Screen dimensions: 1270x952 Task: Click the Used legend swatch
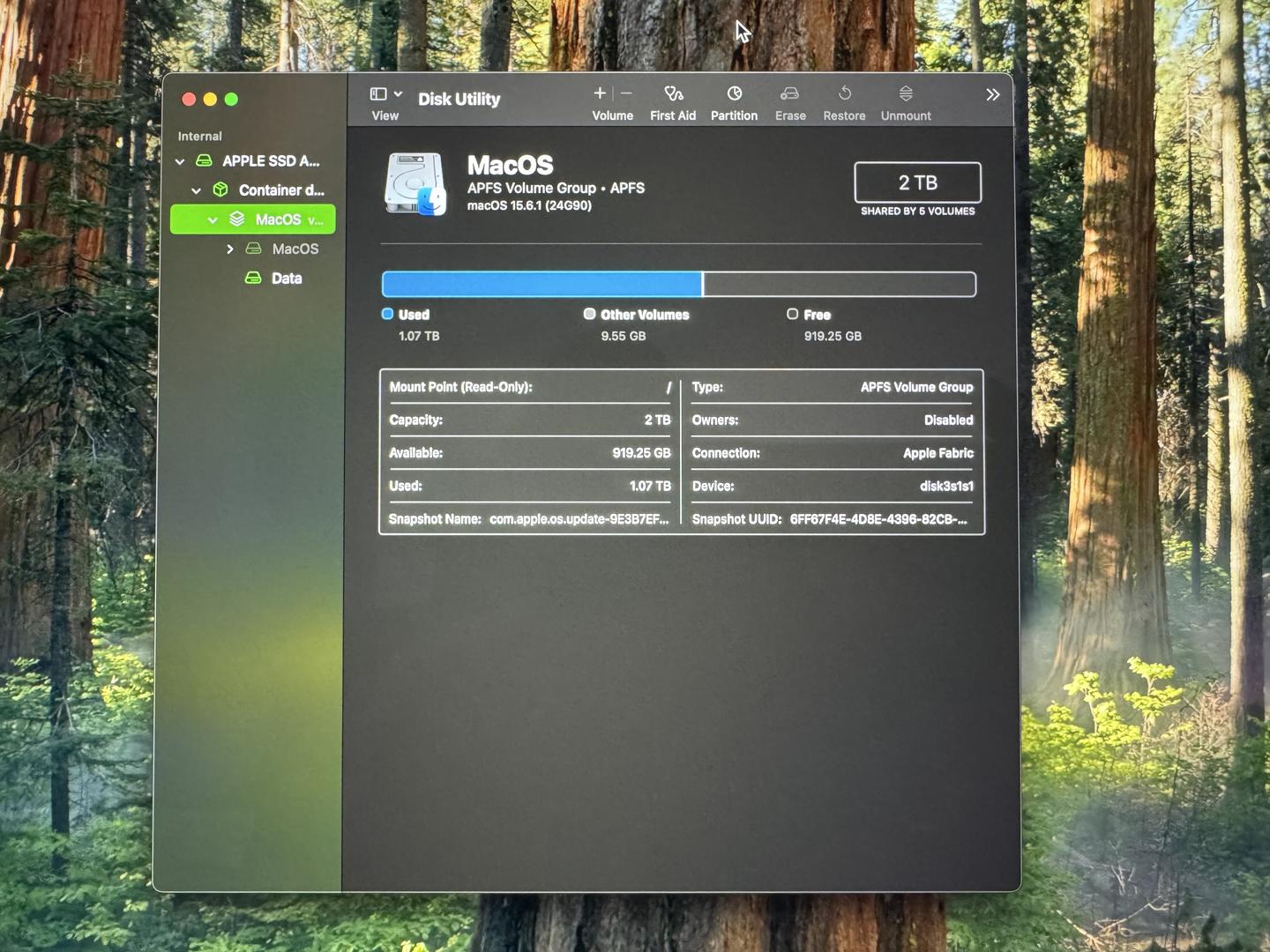(x=387, y=314)
